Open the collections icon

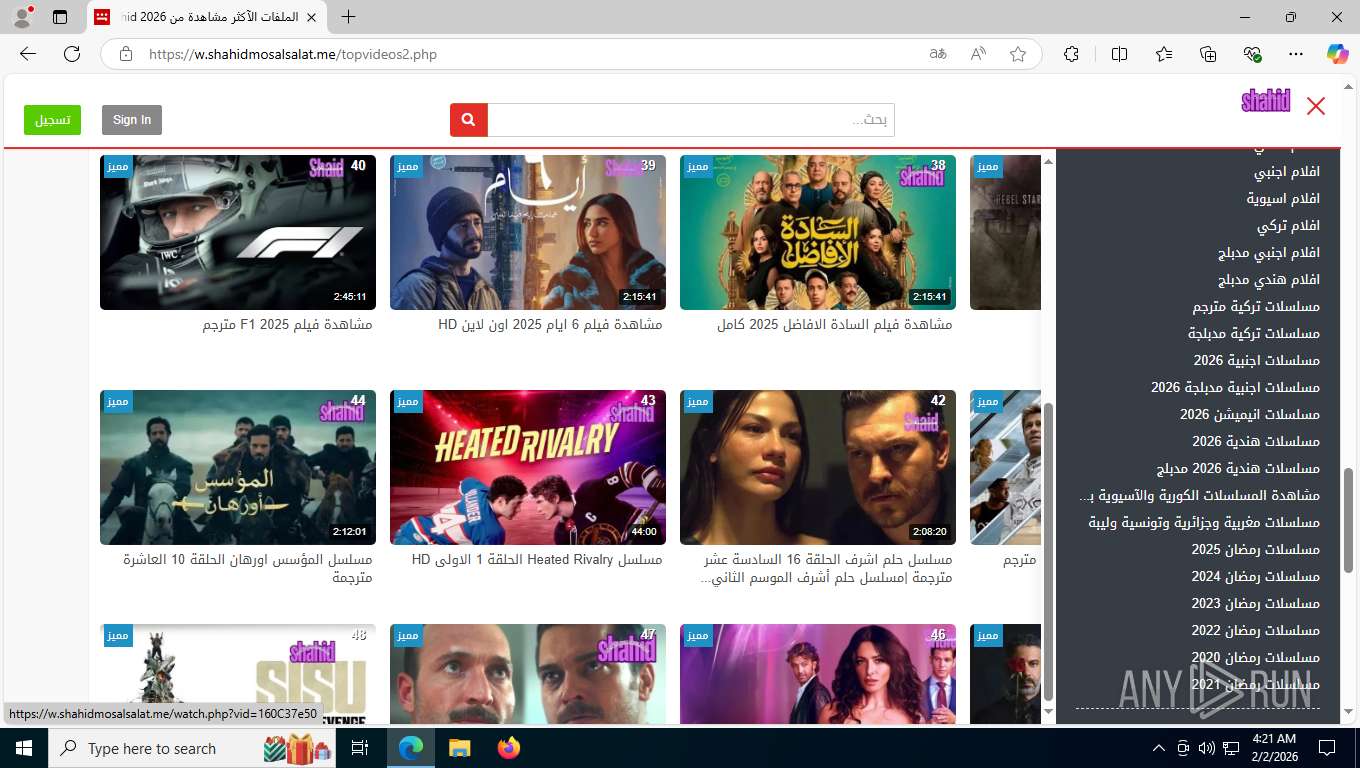click(x=1208, y=54)
